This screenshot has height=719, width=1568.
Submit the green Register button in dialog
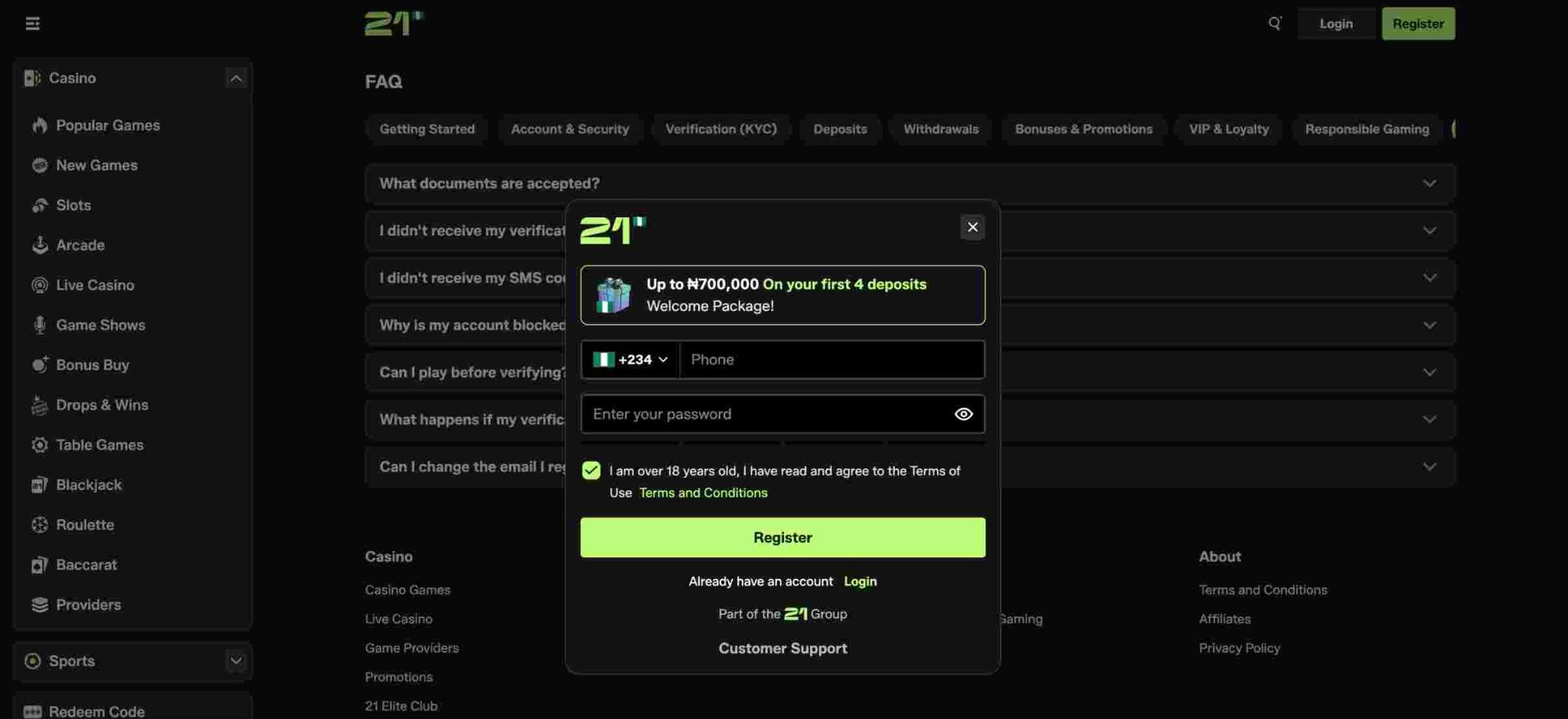tap(782, 538)
